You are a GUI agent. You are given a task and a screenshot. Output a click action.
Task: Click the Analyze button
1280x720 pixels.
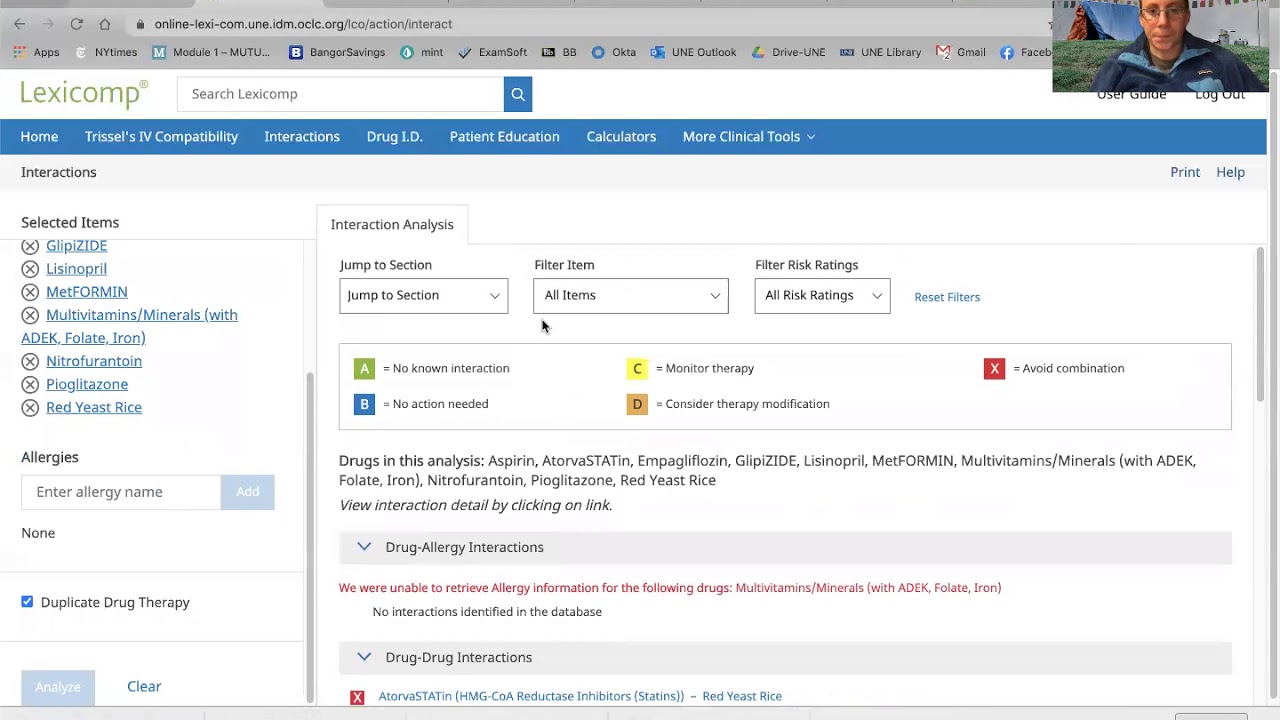[58, 687]
